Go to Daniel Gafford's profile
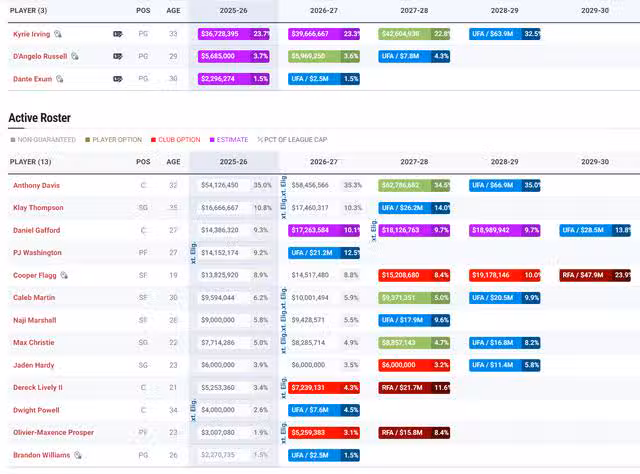The width and height of the screenshot is (640, 474). coord(36,230)
